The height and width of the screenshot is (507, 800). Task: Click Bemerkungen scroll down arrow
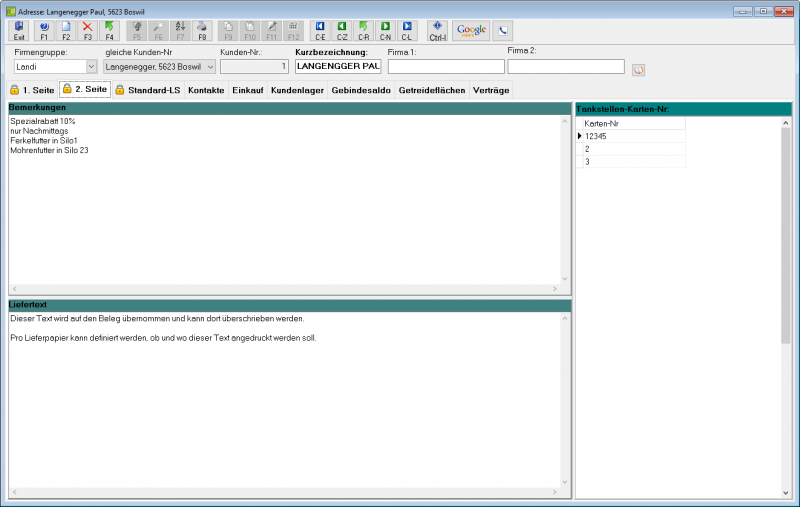click(x=565, y=278)
